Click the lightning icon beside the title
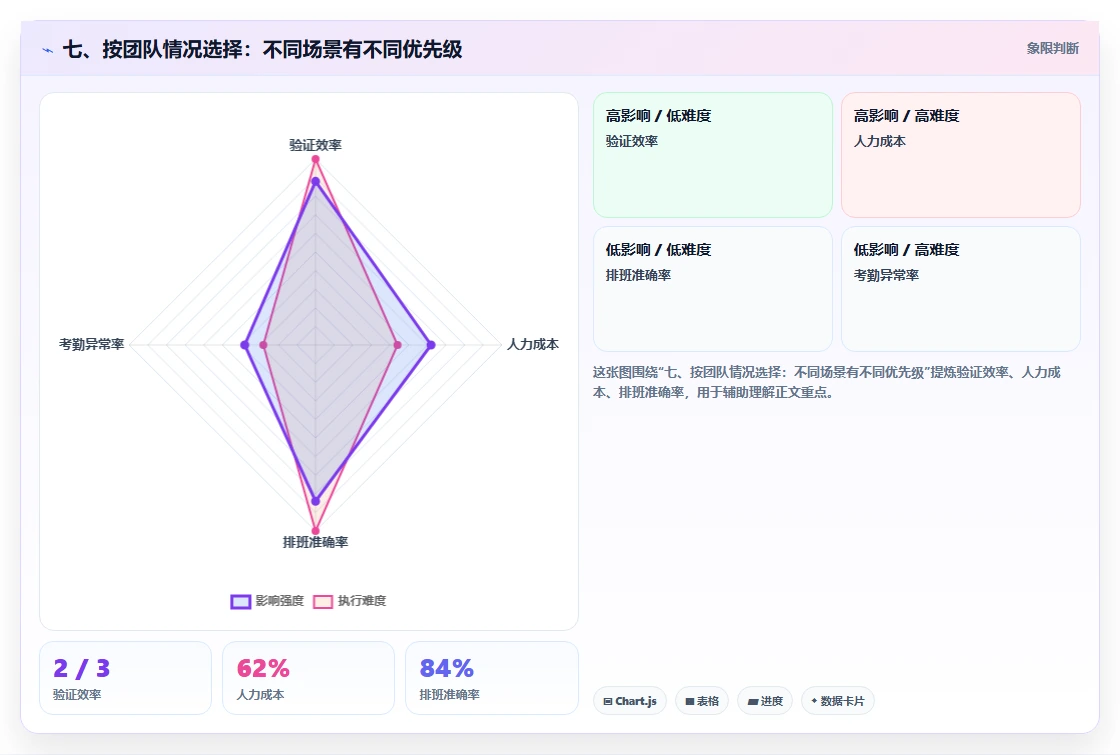This screenshot has width=1120, height=755. click(x=47, y=50)
